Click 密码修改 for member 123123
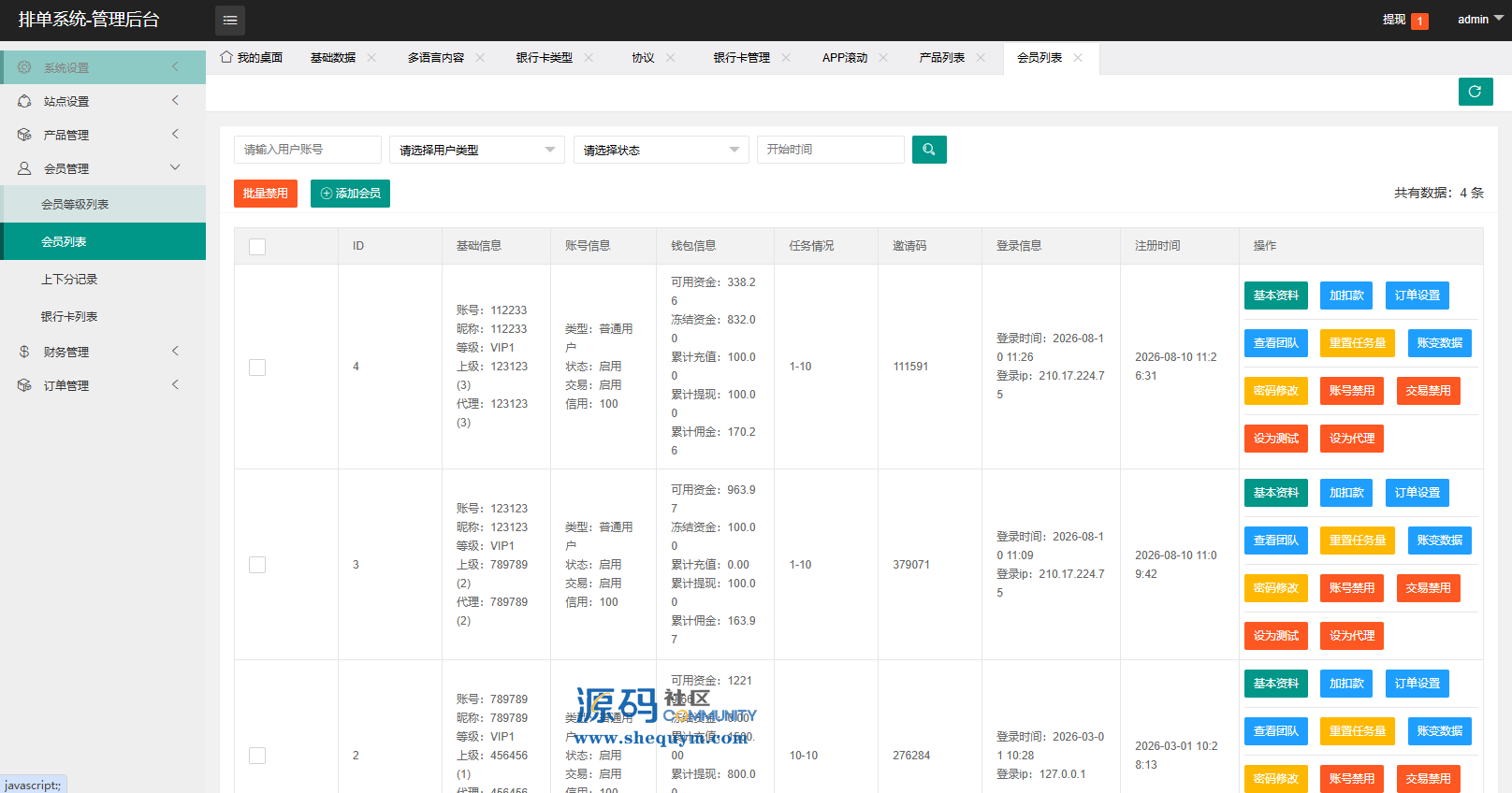 (1276, 588)
